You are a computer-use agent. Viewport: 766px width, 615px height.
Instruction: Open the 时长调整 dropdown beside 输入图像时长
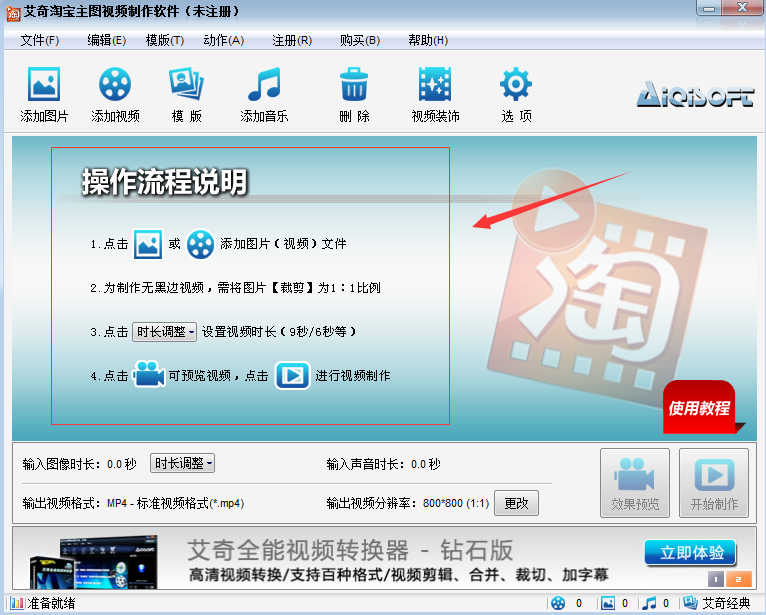coord(182,463)
